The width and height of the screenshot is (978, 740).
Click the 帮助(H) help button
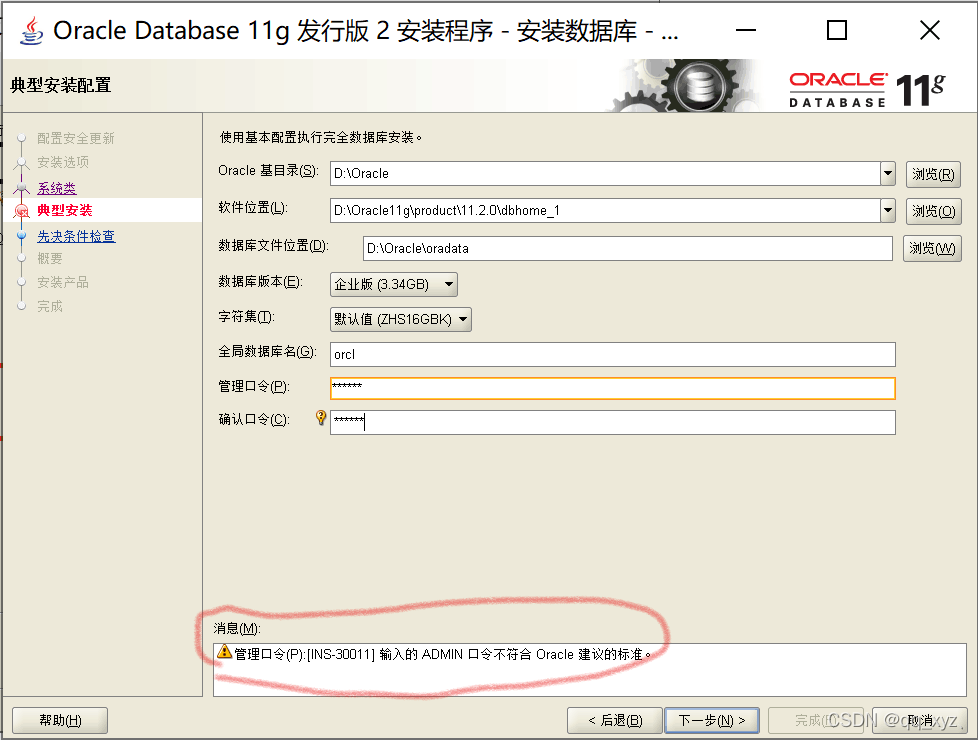pos(60,721)
